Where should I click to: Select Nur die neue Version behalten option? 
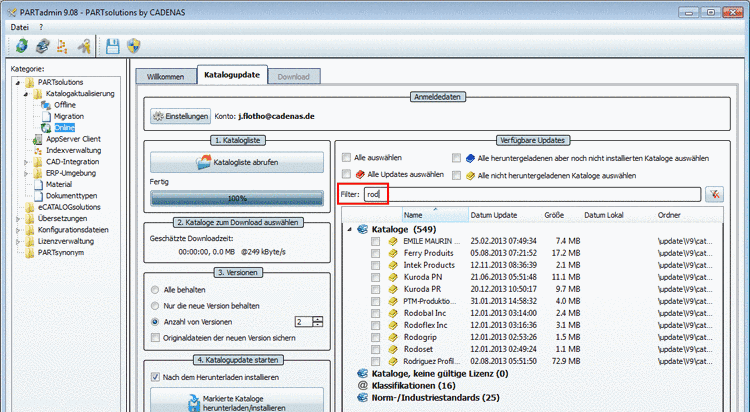155,306
